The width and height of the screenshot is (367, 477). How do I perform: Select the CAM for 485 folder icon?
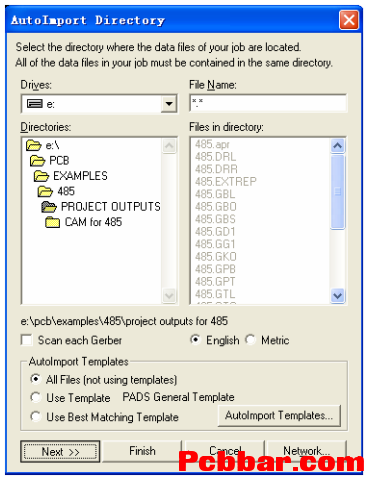(x=53, y=222)
